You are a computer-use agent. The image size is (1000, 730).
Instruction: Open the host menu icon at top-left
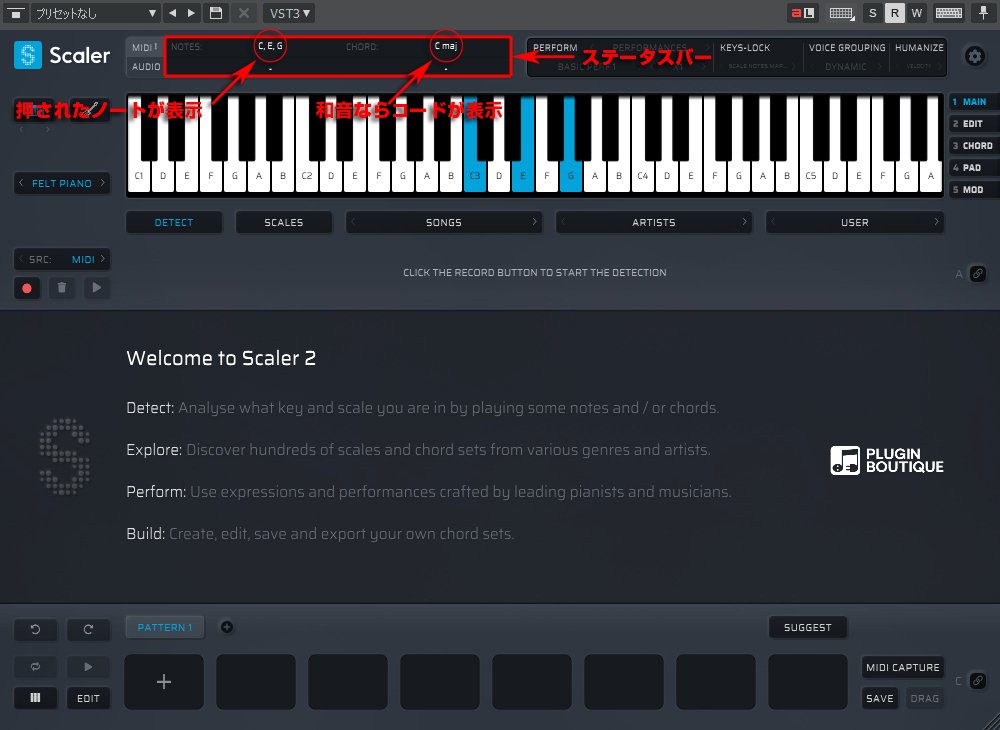(x=16, y=13)
